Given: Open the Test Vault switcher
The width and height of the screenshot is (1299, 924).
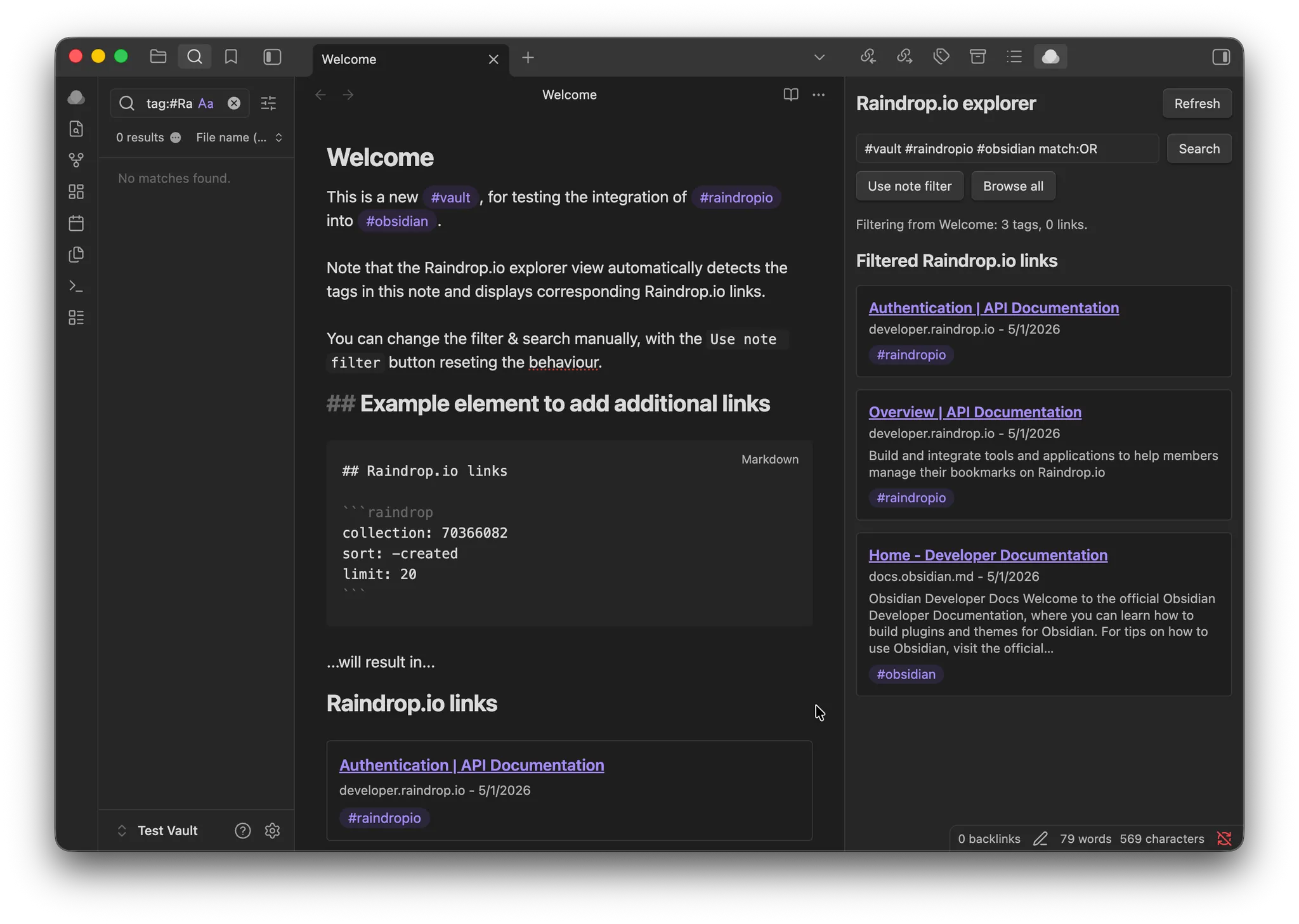Looking at the screenshot, I should point(158,831).
